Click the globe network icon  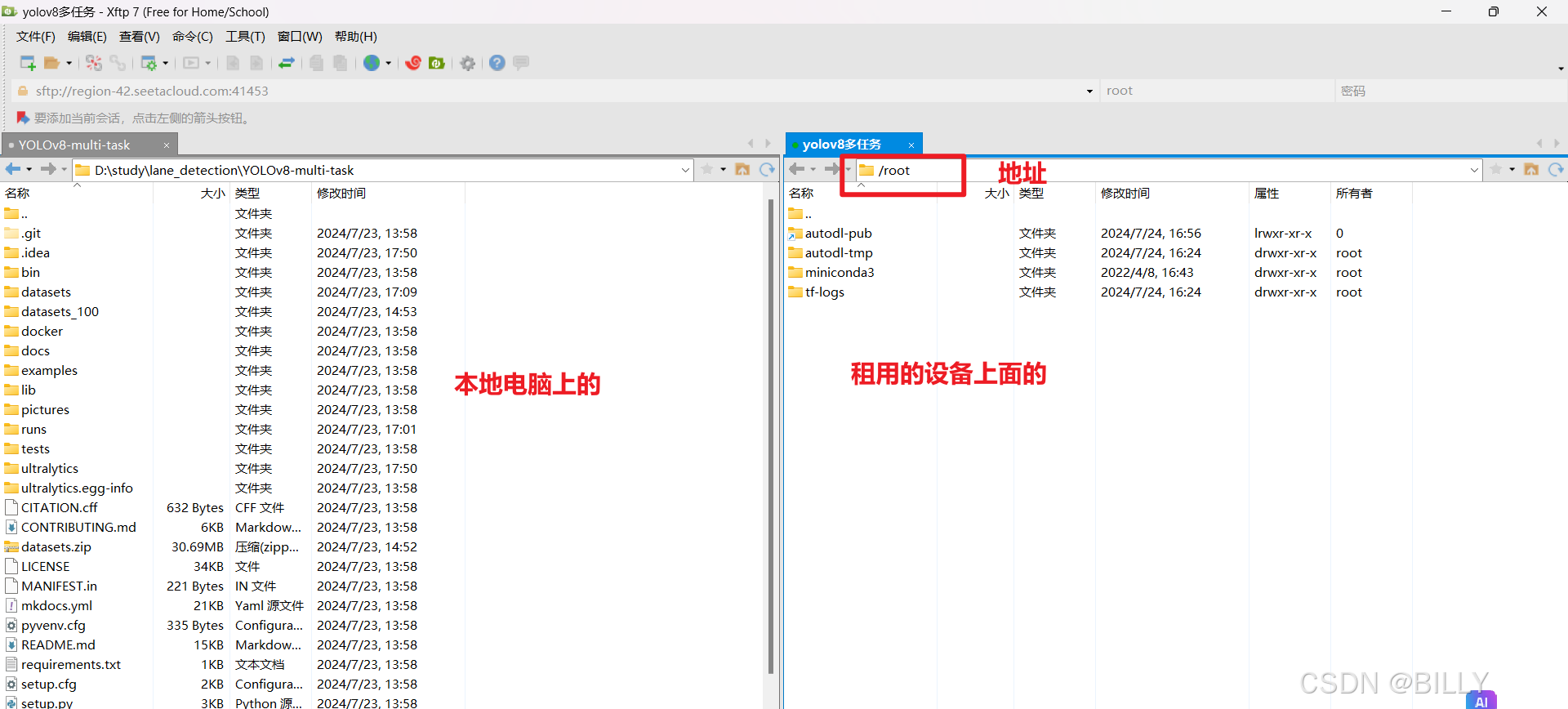(x=372, y=63)
